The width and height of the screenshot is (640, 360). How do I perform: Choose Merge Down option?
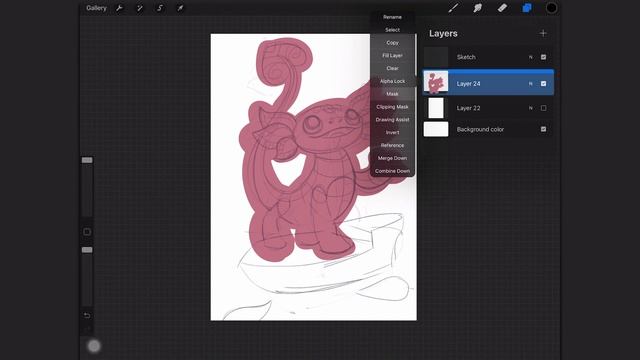point(392,158)
